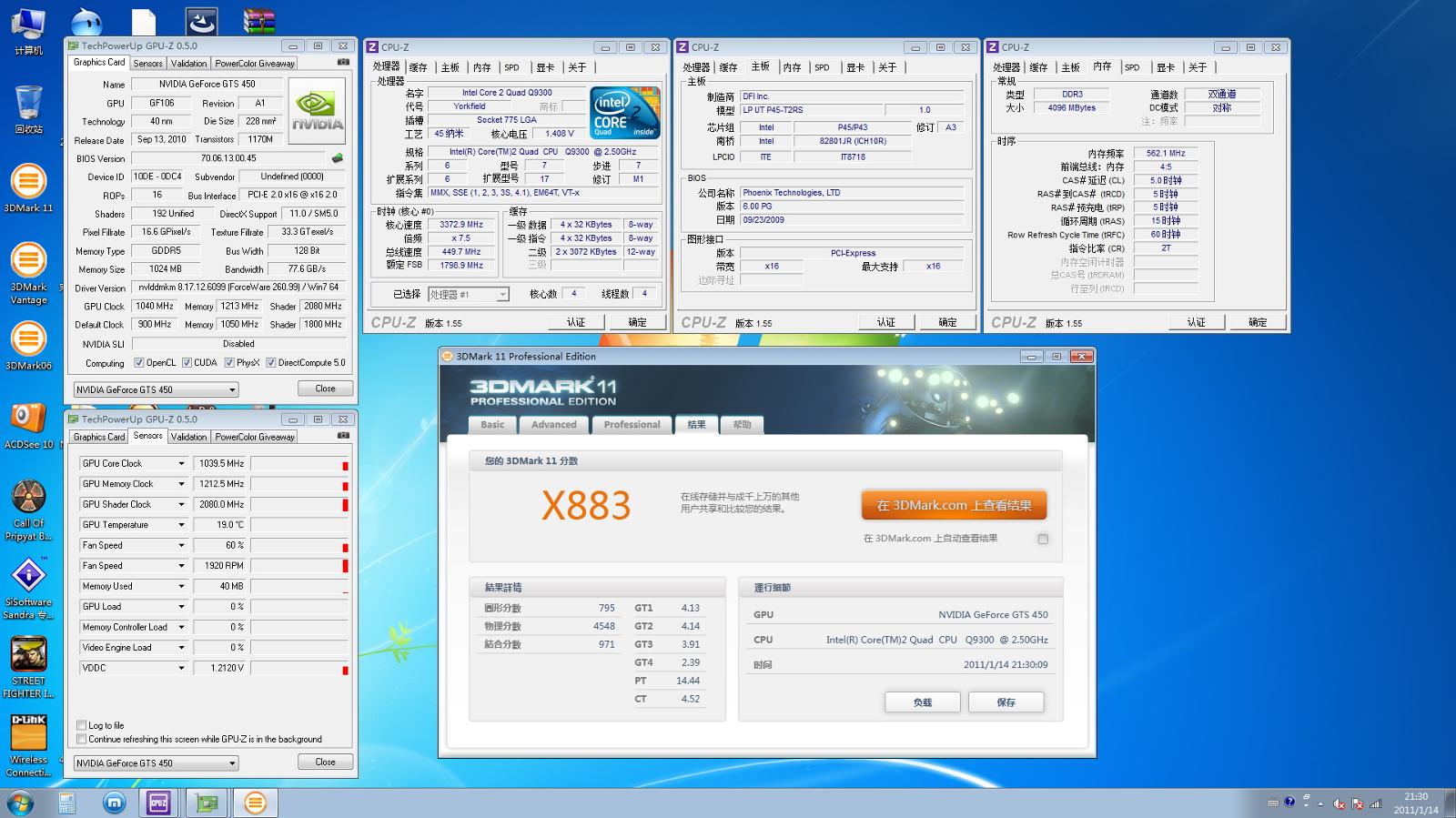Toggle the OpenCL checkbox in GPU-Z

(139, 362)
